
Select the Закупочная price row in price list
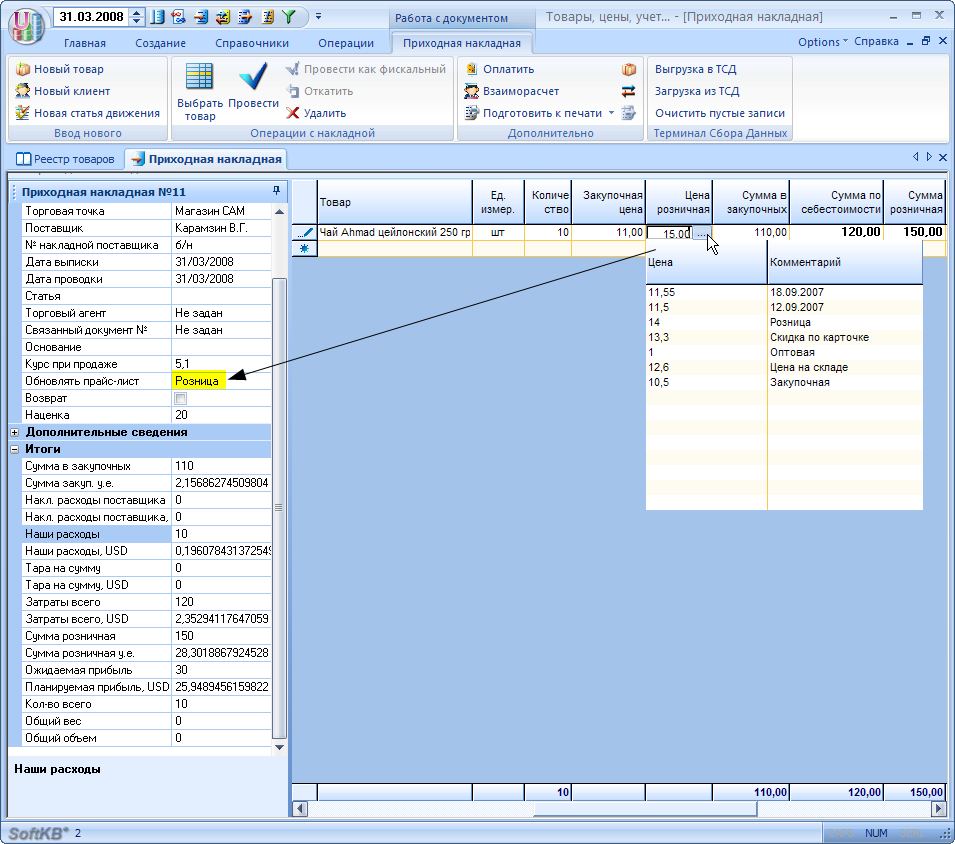tap(784, 382)
